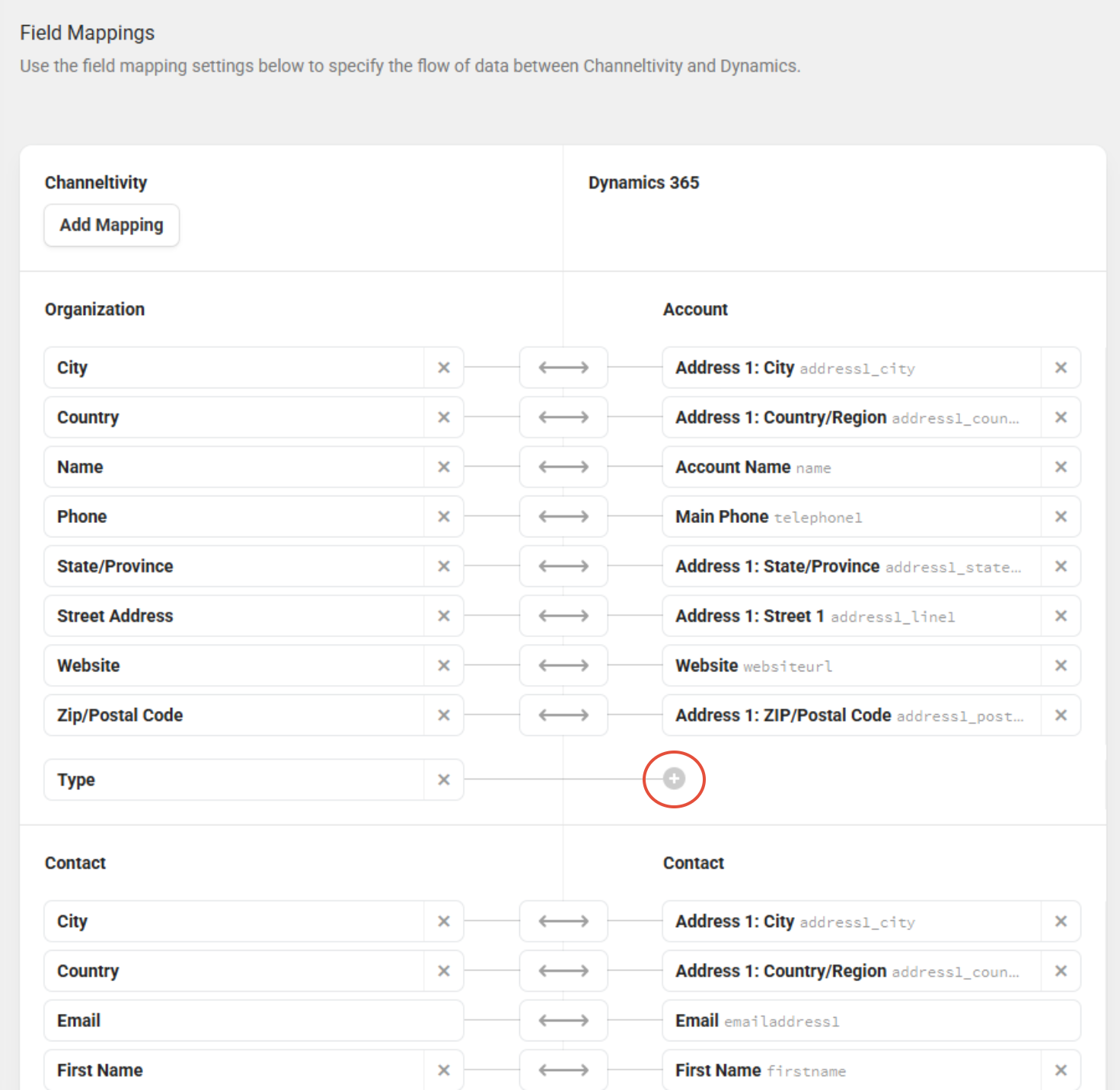Image resolution: width=1120 pixels, height=1090 pixels.
Task: Remove Contact Address 1: Country/Region Dynamics field
Action: pyautogui.click(x=1061, y=971)
